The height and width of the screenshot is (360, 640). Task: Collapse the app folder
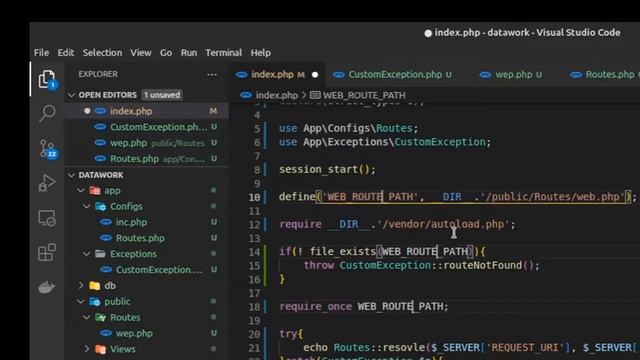[81, 191]
